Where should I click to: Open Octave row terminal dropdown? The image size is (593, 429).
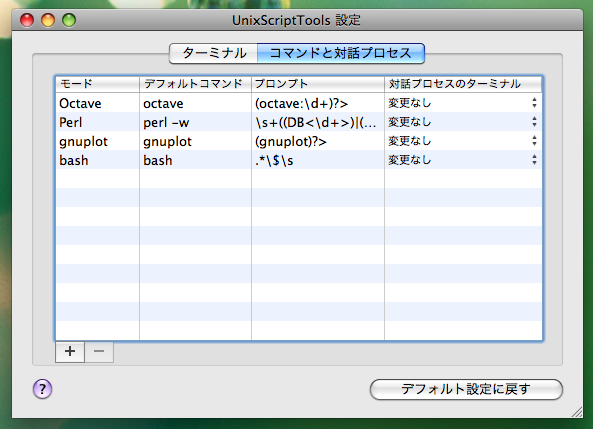(x=463, y=103)
